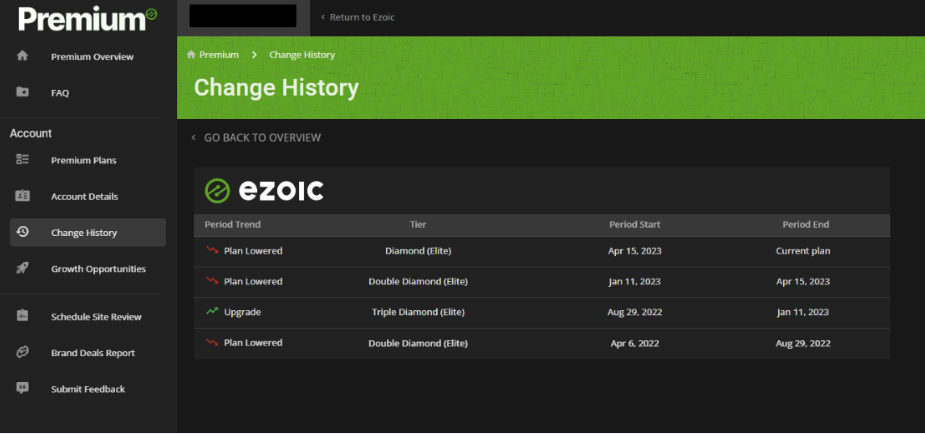
Task: Click the Brand Deals Report icon
Action: (22, 352)
